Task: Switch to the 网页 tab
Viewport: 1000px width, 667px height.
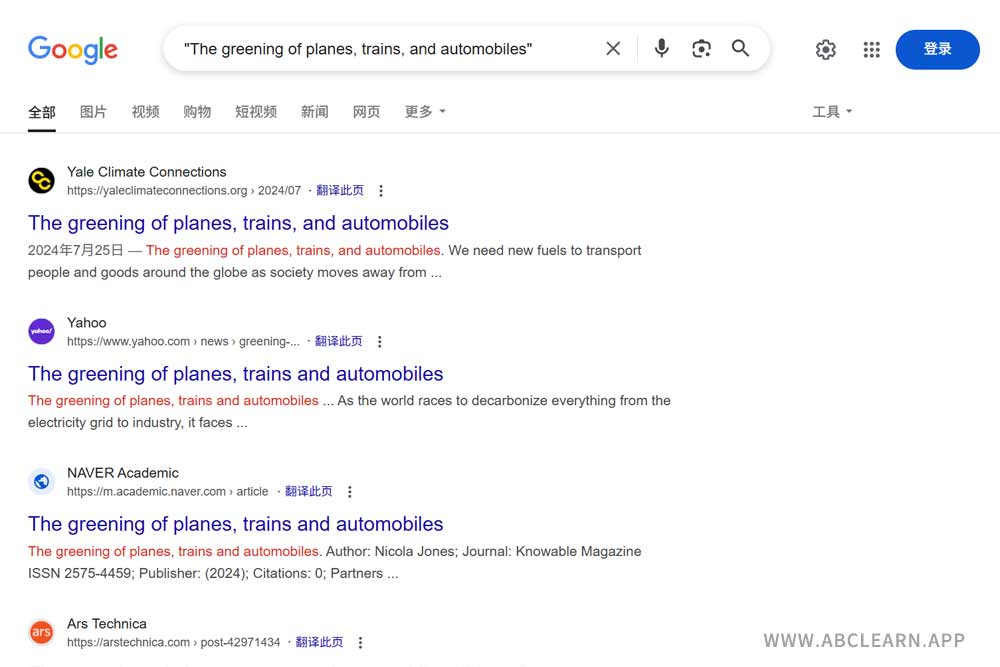Action: [x=366, y=112]
